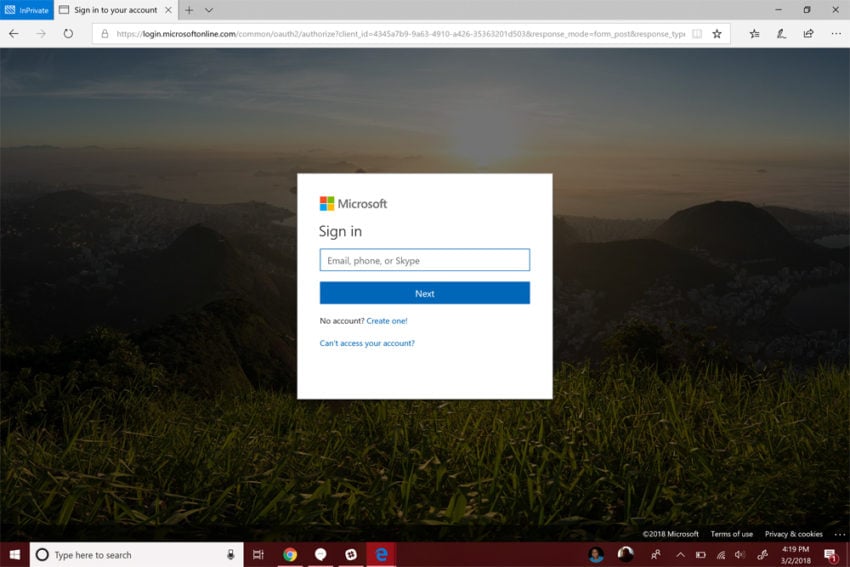Open the Favorites hub icon
The height and width of the screenshot is (567, 850).
(754, 34)
